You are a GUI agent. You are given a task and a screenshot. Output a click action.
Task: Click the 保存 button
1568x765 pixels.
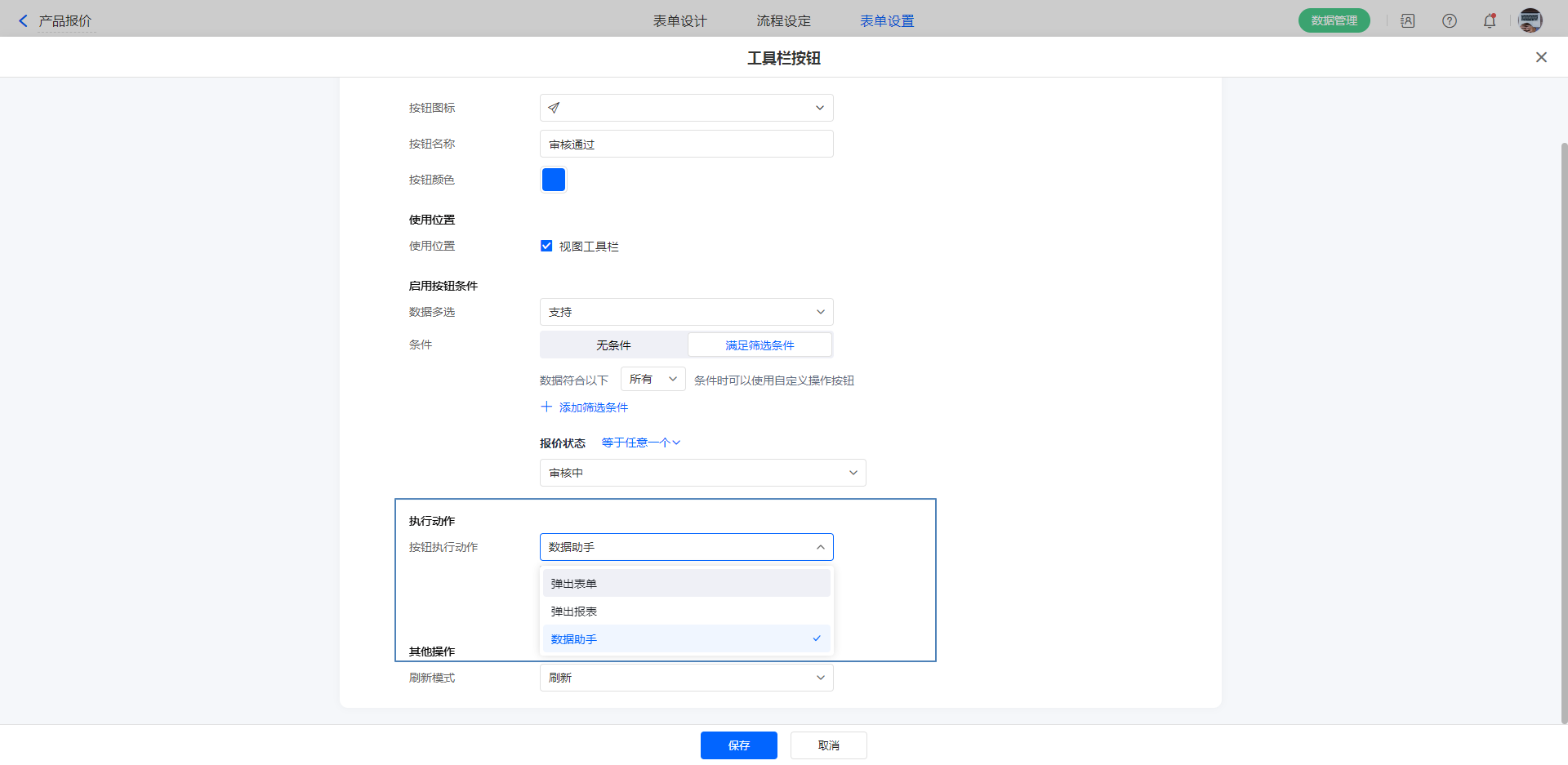738,745
